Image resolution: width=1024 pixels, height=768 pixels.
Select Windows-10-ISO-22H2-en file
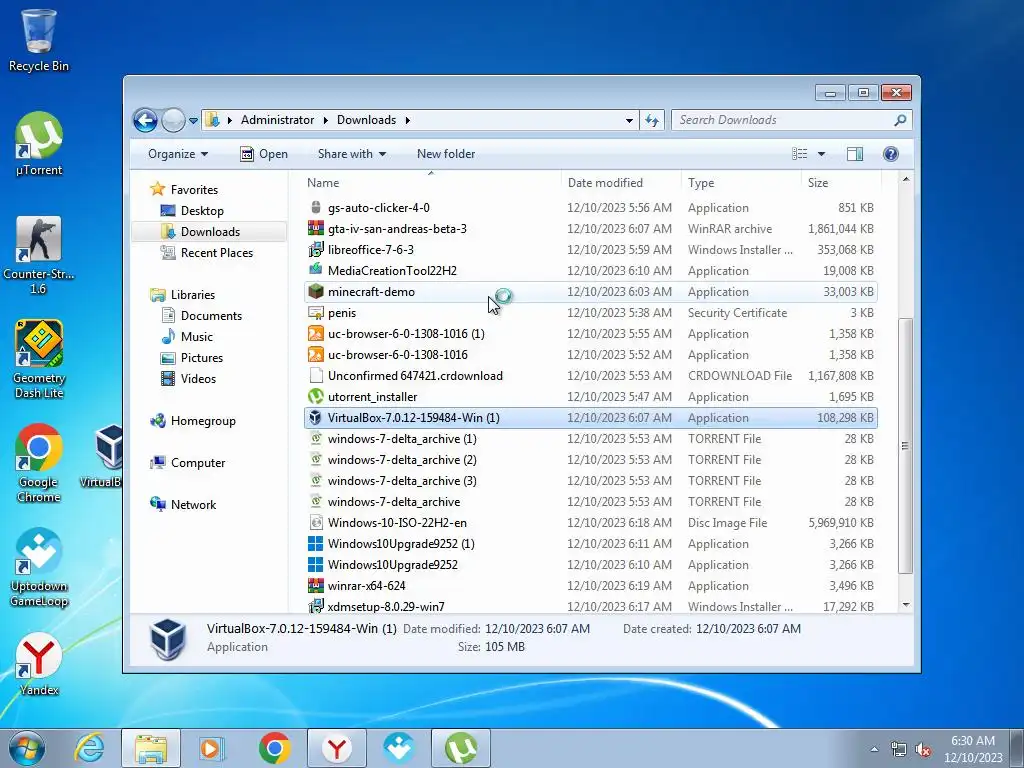590,522
